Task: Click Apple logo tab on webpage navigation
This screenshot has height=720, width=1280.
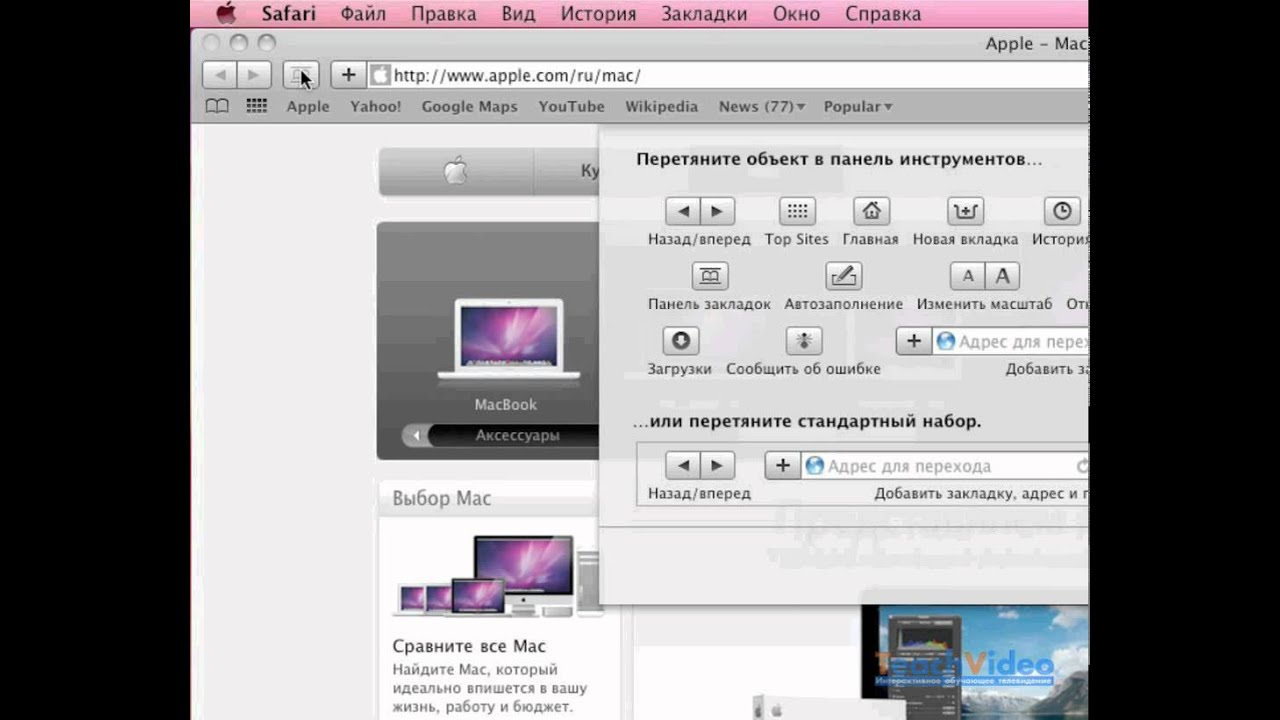Action: (456, 172)
